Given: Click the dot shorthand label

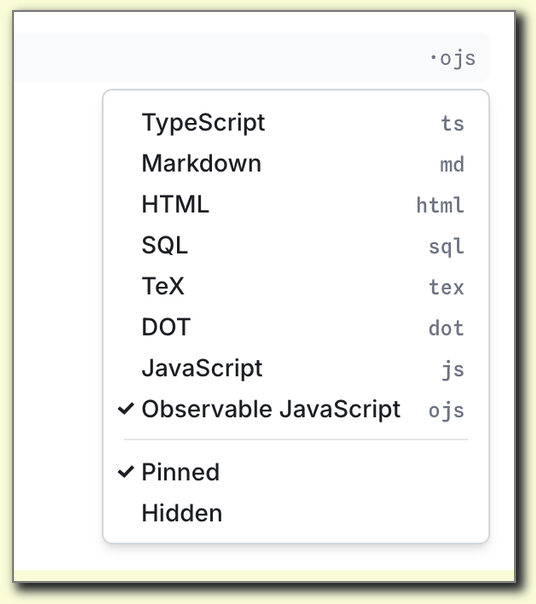Looking at the screenshot, I should [x=447, y=328].
